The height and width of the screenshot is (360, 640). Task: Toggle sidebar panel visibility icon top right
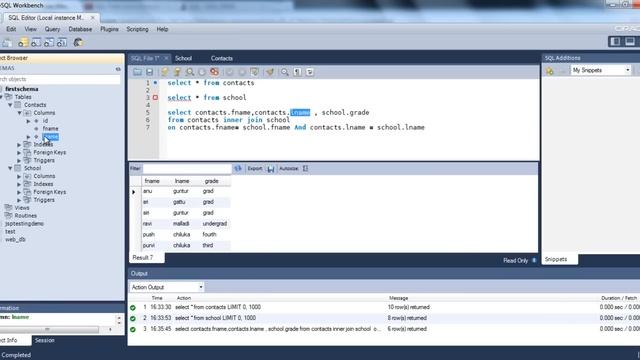tap(615, 41)
